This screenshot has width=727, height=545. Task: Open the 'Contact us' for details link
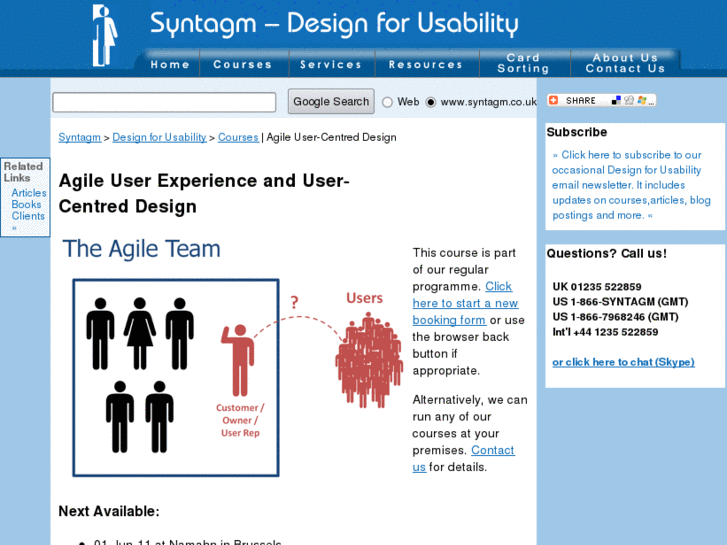(x=464, y=458)
